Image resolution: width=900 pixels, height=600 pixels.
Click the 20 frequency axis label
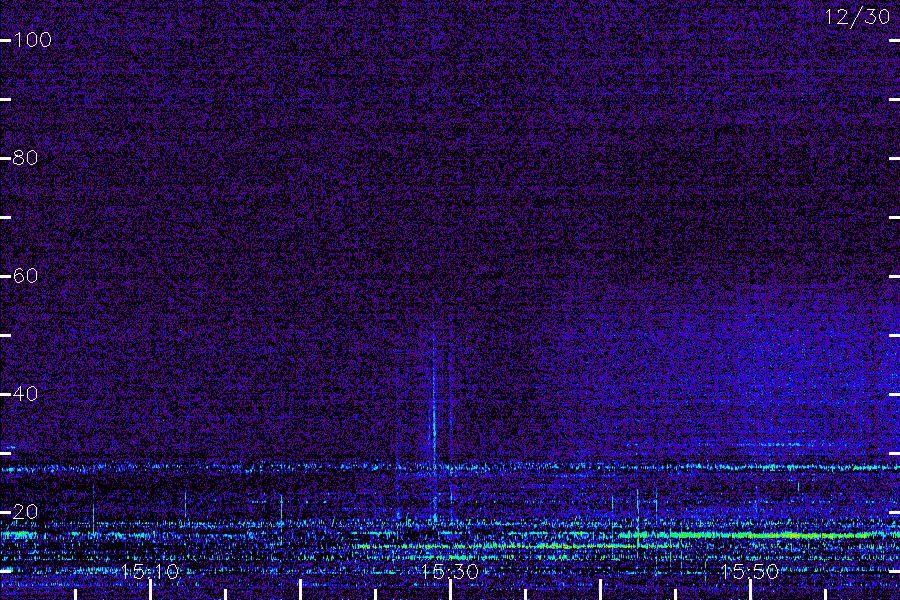pos(25,512)
